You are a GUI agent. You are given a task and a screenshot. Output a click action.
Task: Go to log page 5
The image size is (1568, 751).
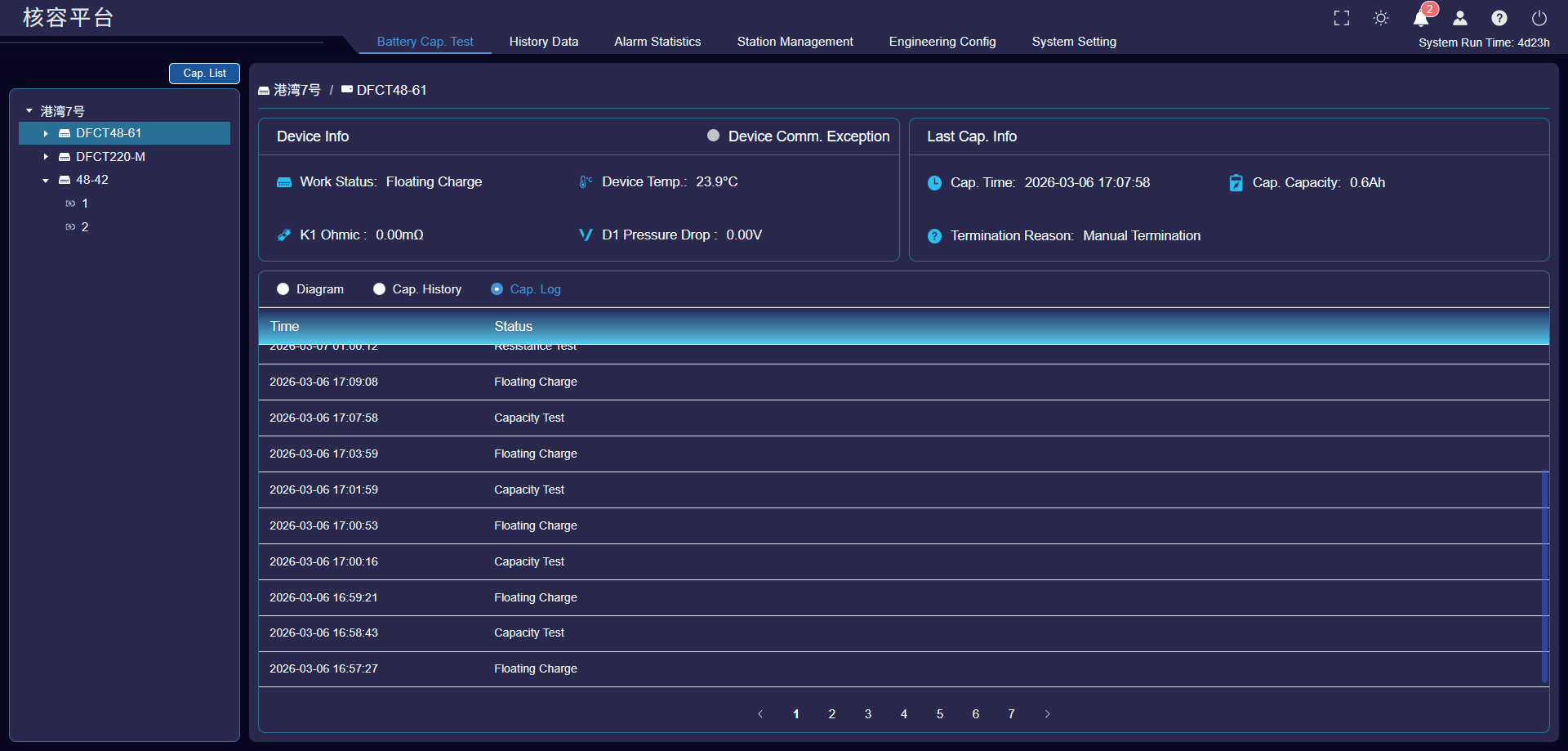940,714
